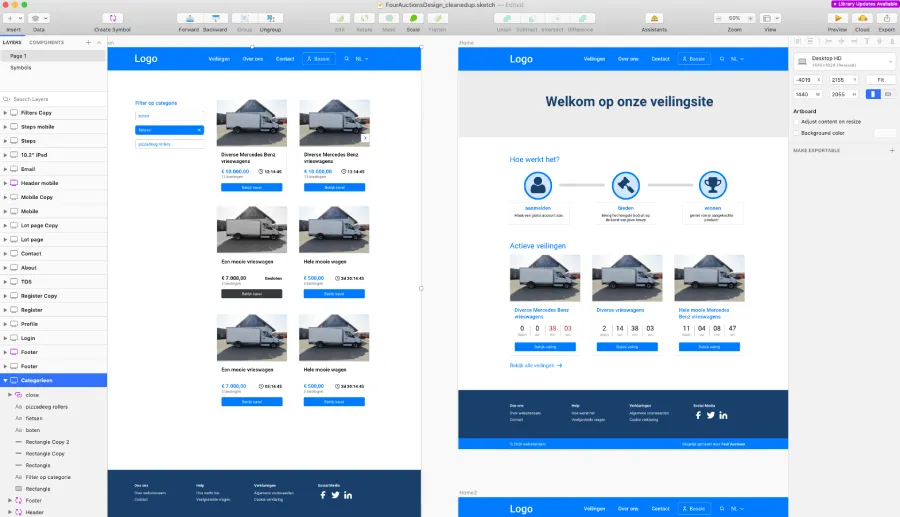900x517 pixels.
Task: Click the Create Symbol icon
Action: [112, 18]
